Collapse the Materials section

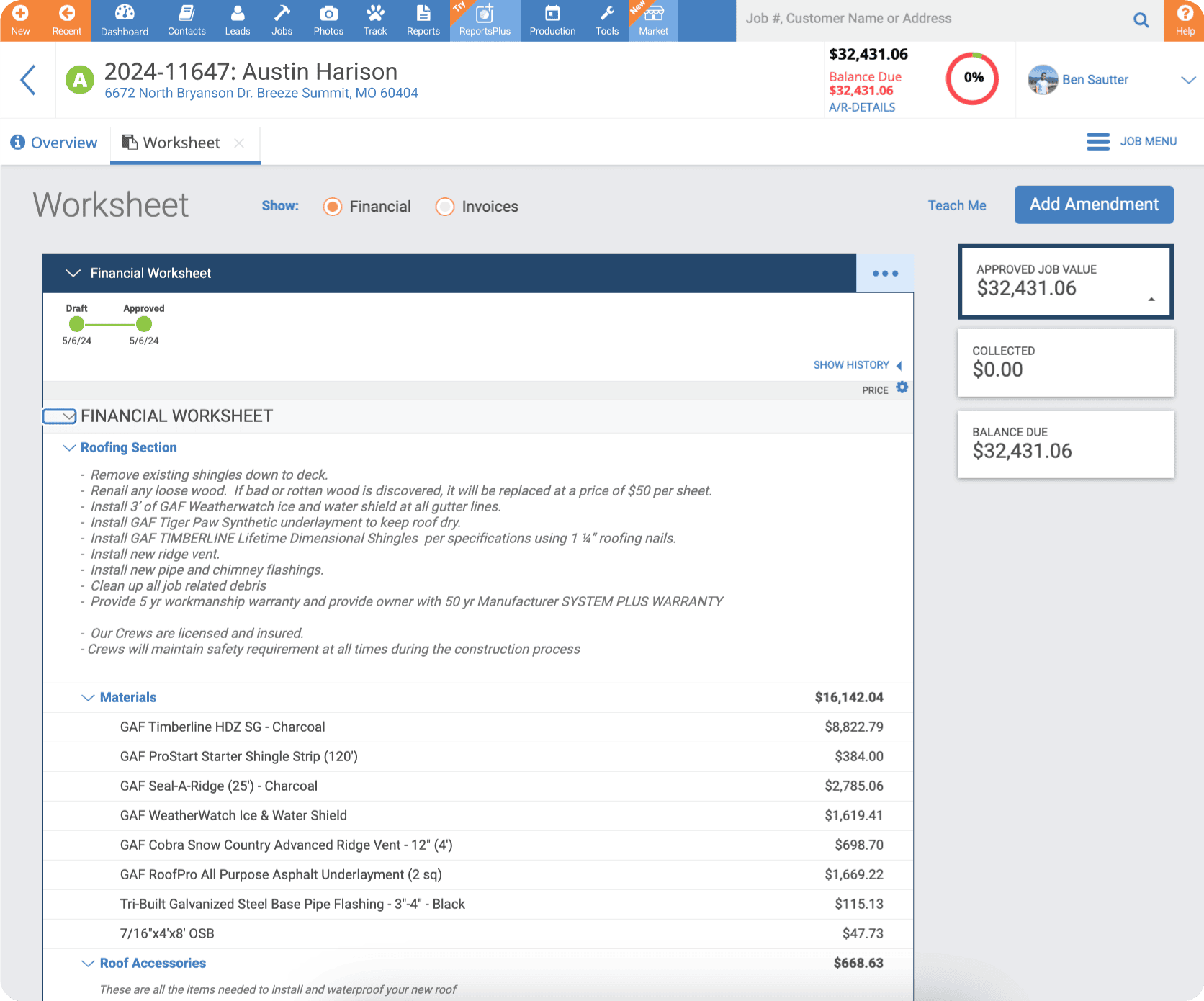click(88, 697)
